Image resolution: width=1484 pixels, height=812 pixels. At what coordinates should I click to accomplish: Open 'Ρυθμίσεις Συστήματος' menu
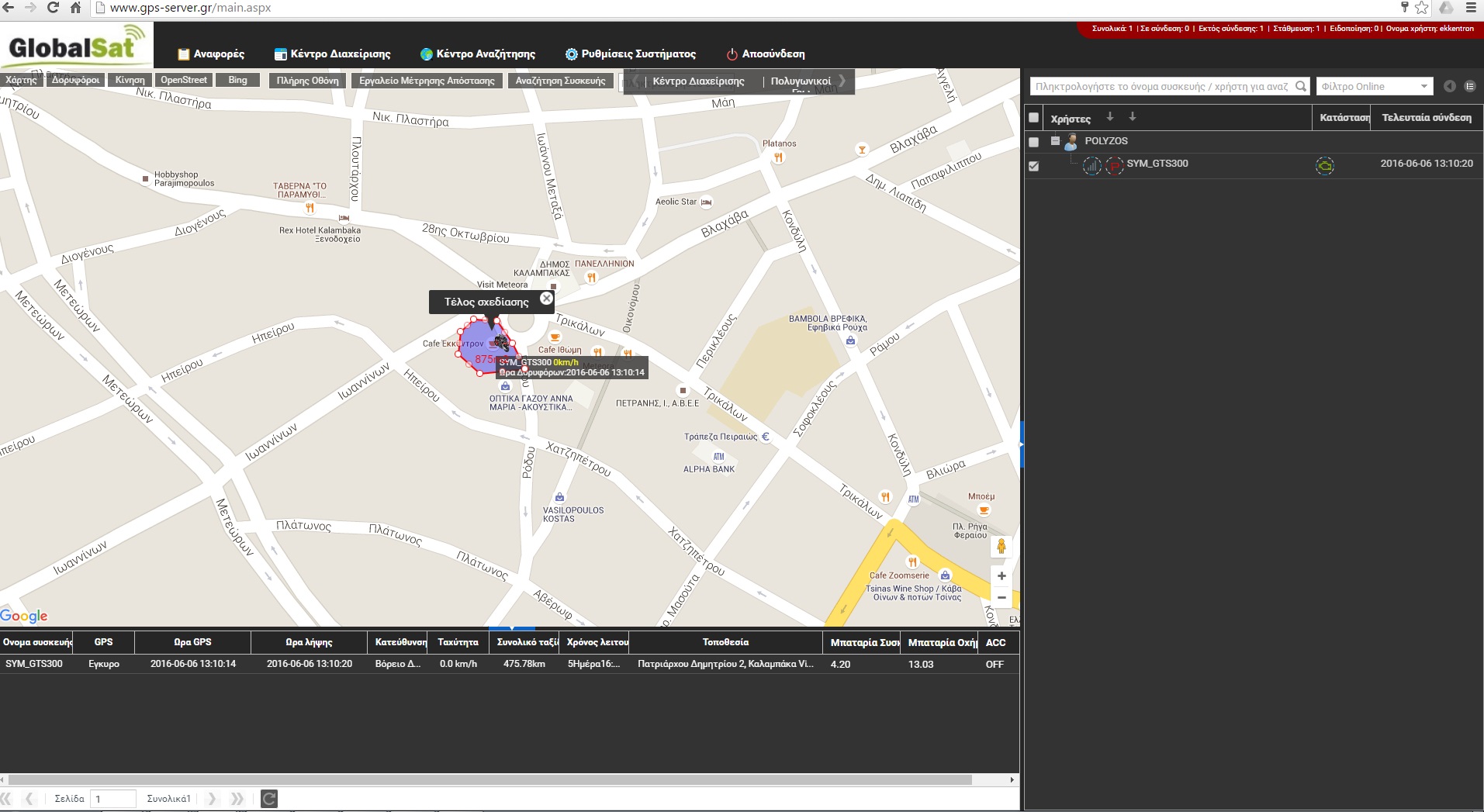click(630, 54)
